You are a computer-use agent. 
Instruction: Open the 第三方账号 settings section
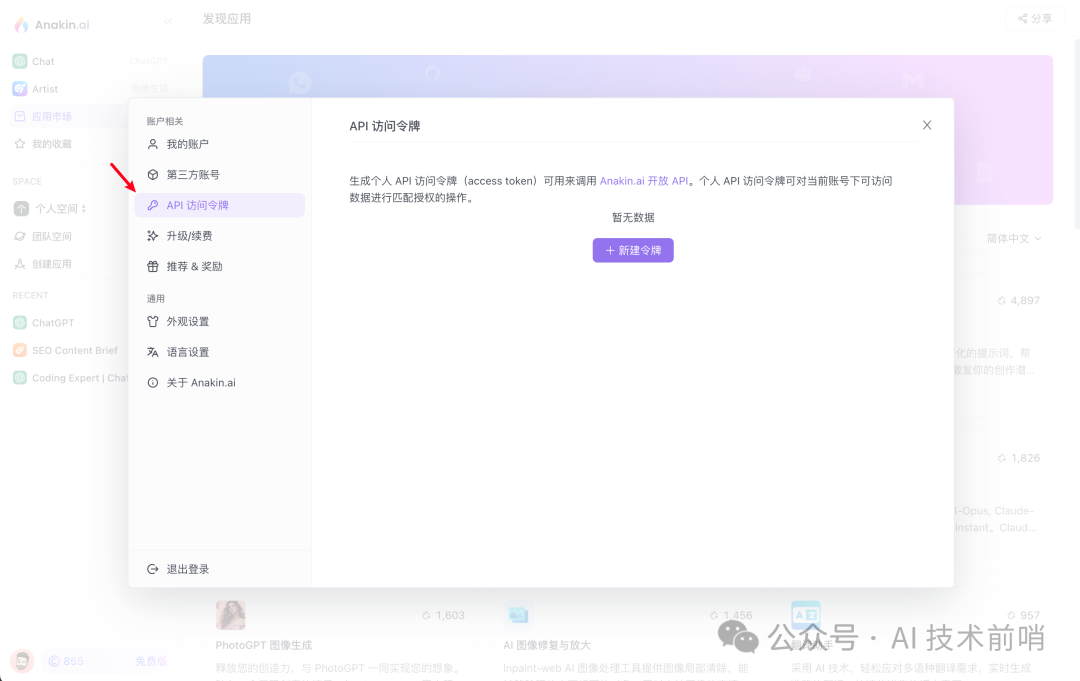pyautogui.click(x=219, y=174)
